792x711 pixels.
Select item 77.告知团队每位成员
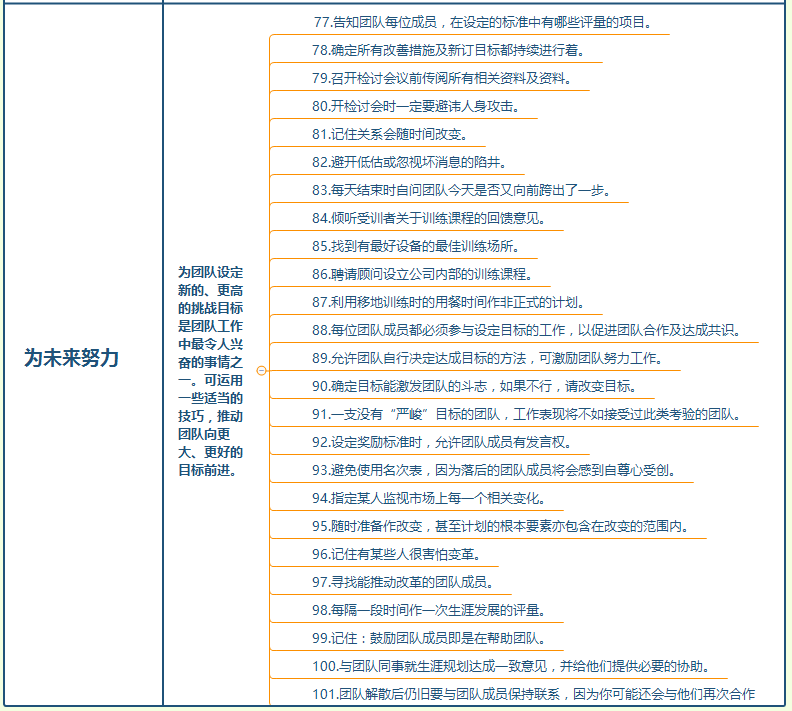pos(483,22)
